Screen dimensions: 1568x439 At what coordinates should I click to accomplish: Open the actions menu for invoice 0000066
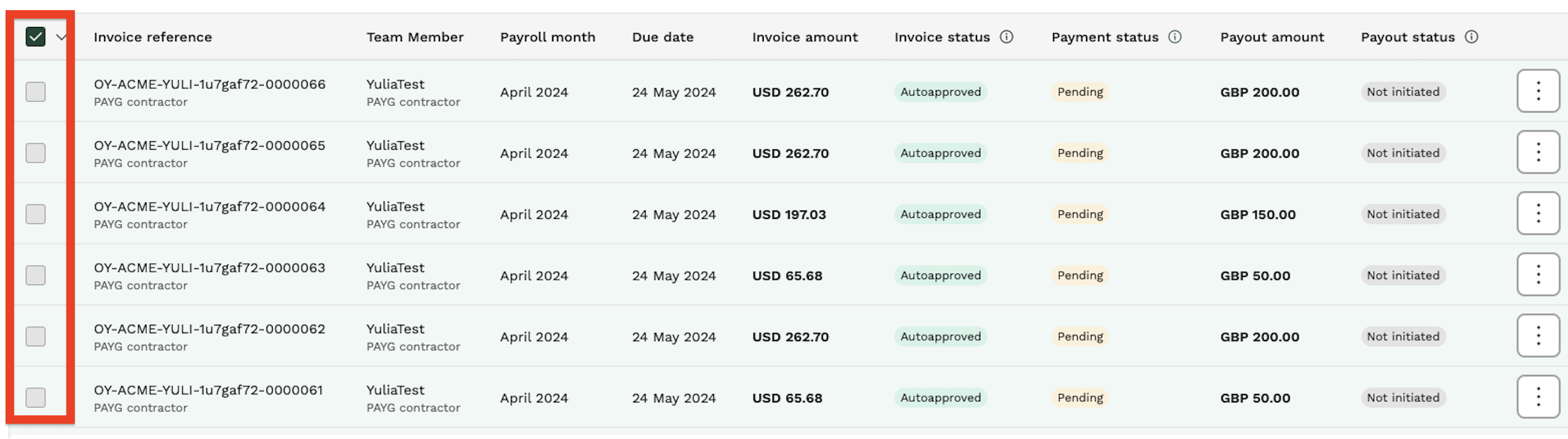pos(1538,91)
